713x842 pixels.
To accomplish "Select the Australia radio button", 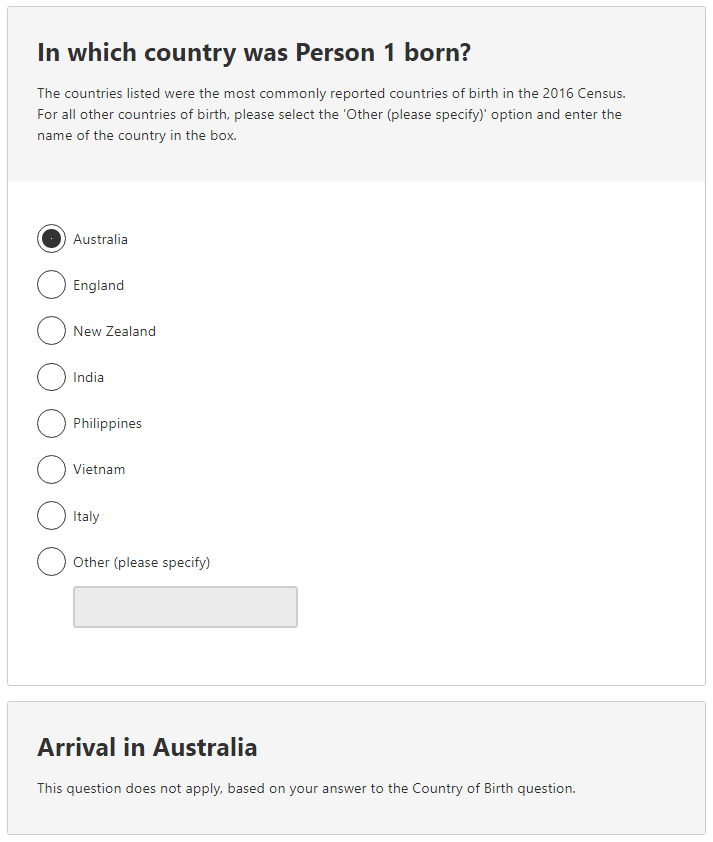I will (x=51, y=238).
